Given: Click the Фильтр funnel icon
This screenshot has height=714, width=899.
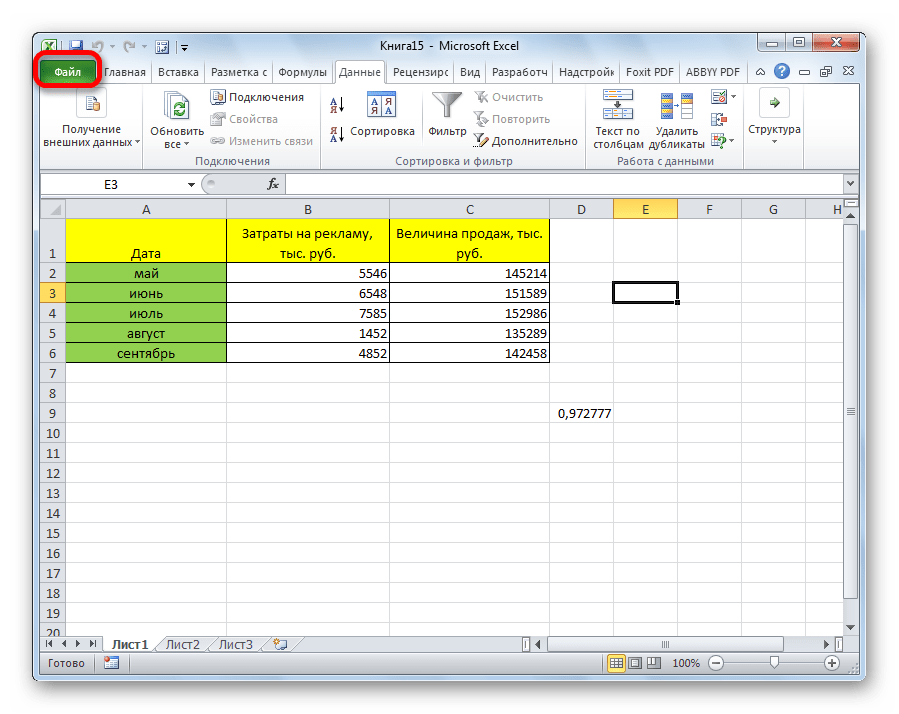Looking at the screenshot, I should pos(447,105).
